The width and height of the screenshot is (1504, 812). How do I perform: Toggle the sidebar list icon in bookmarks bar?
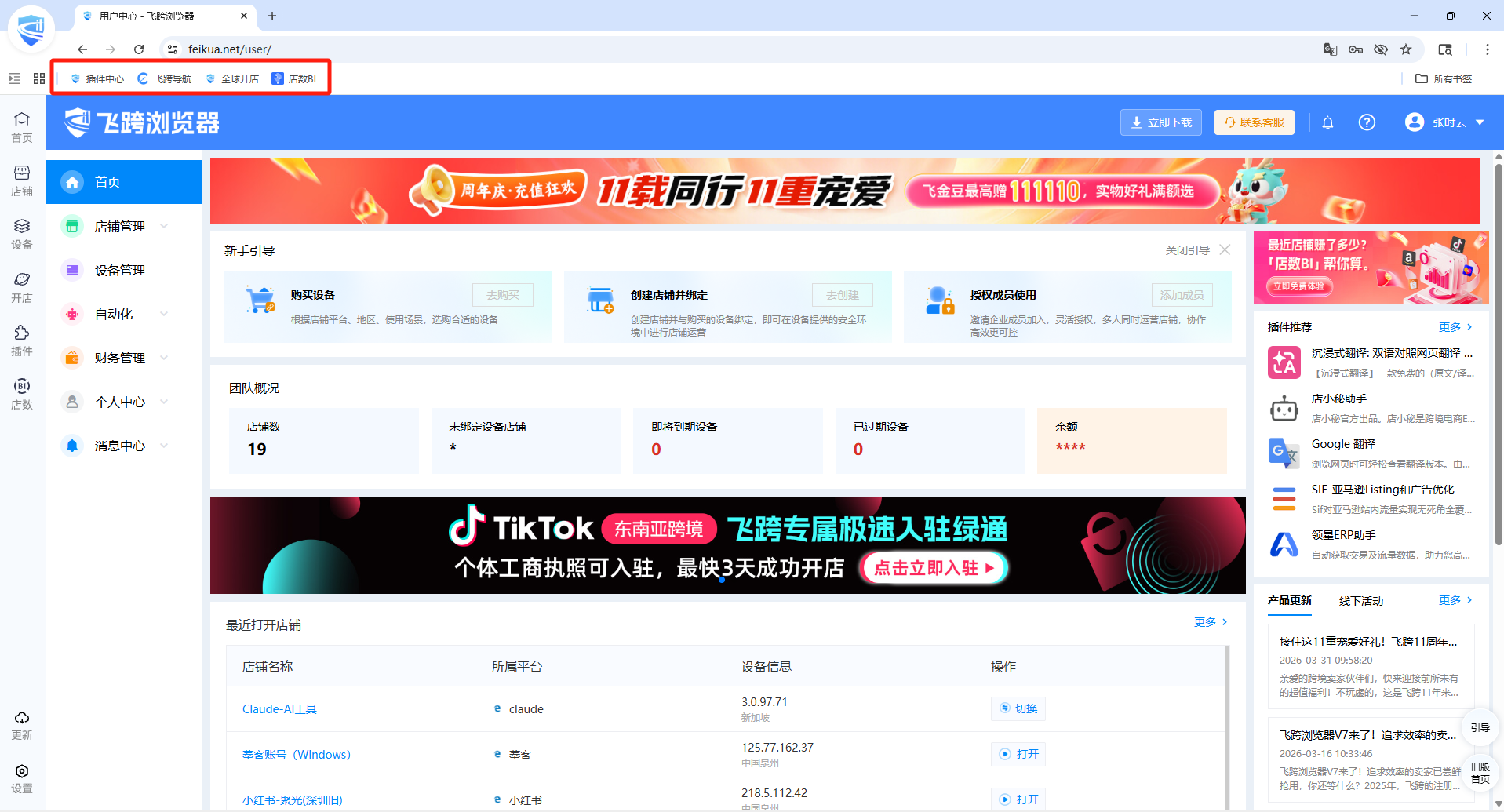(x=15, y=78)
